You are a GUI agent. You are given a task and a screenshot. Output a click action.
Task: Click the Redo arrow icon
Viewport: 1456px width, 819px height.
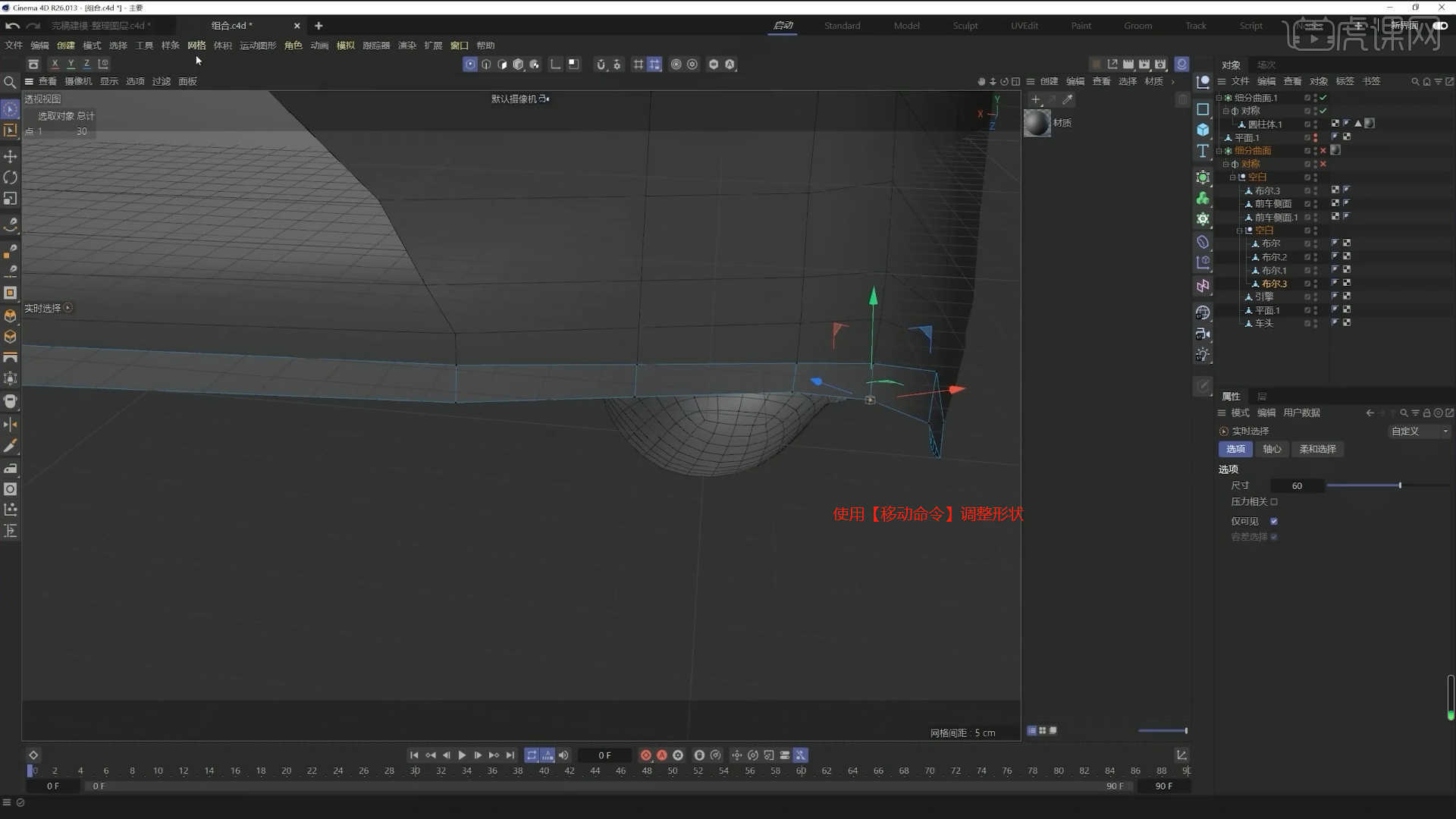pyautogui.click(x=33, y=26)
